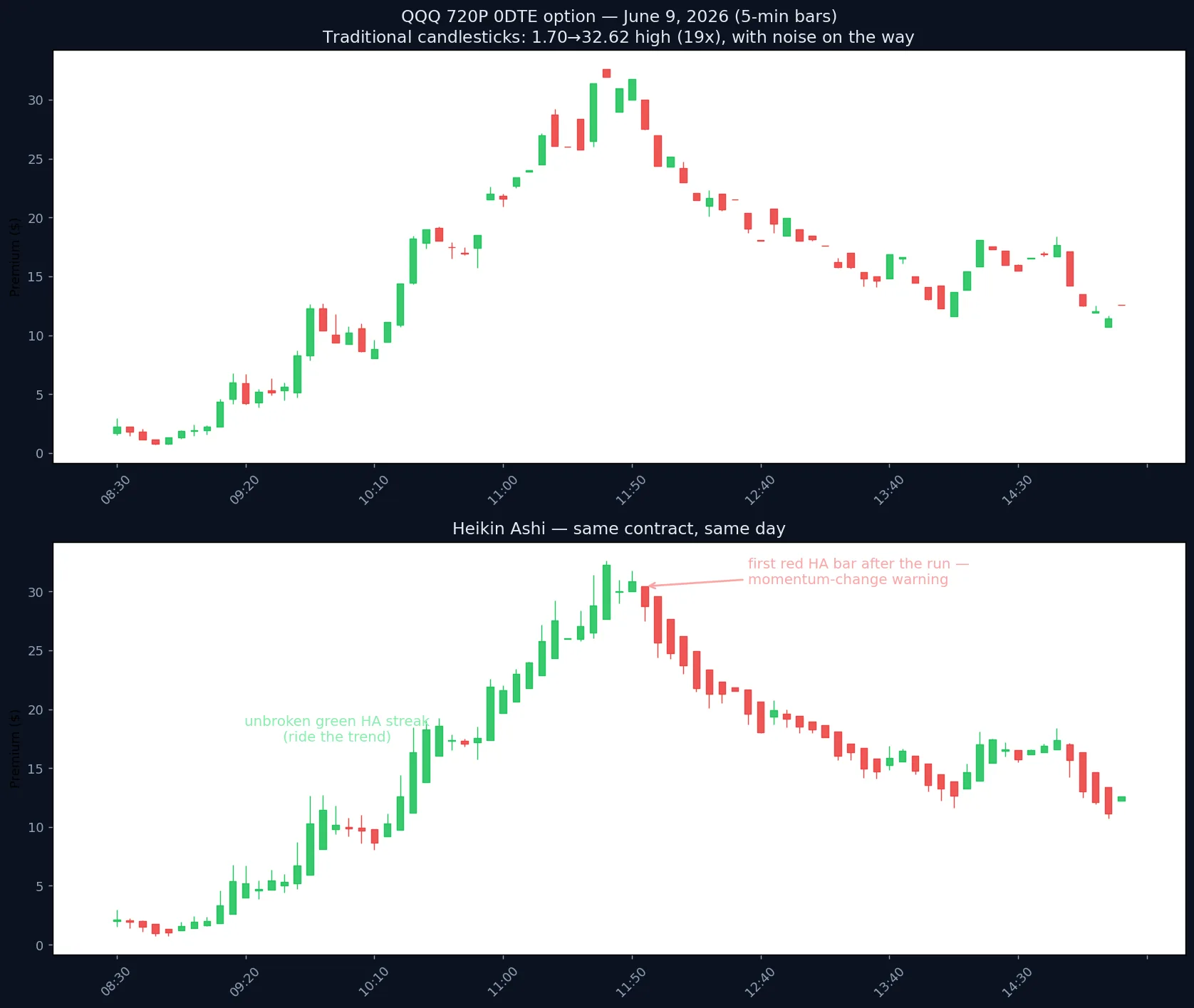This screenshot has height=1008, width=1194.
Task: Click y-axis value 5 on the Heikin Ashi chart
Action: pyautogui.click(x=40, y=886)
